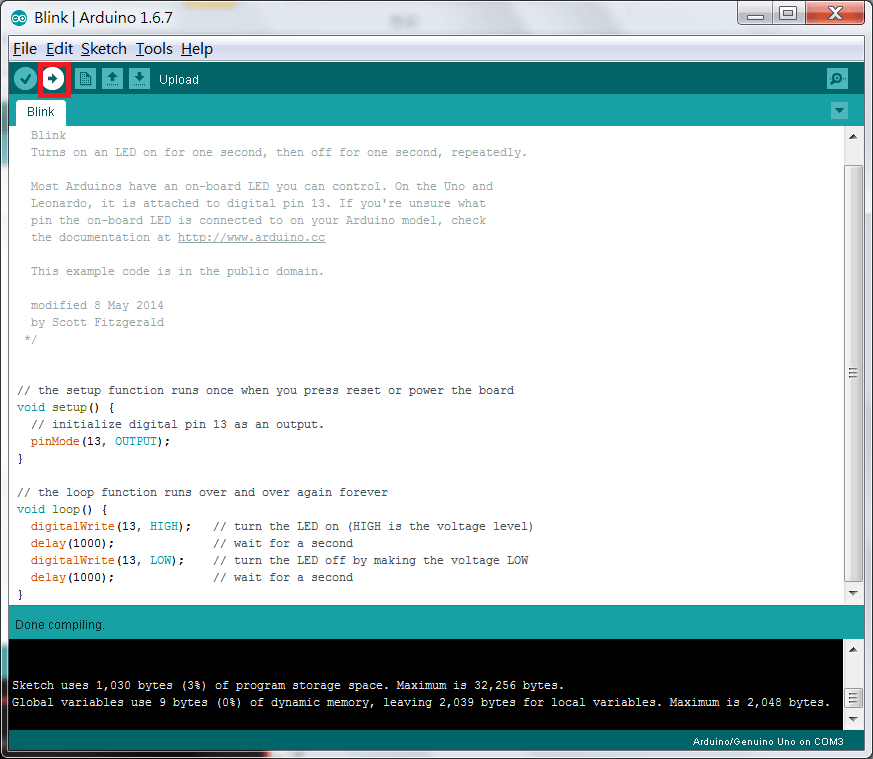The height and width of the screenshot is (759, 873).
Task: Click the console scrollbar down arrow
Action: [853, 719]
